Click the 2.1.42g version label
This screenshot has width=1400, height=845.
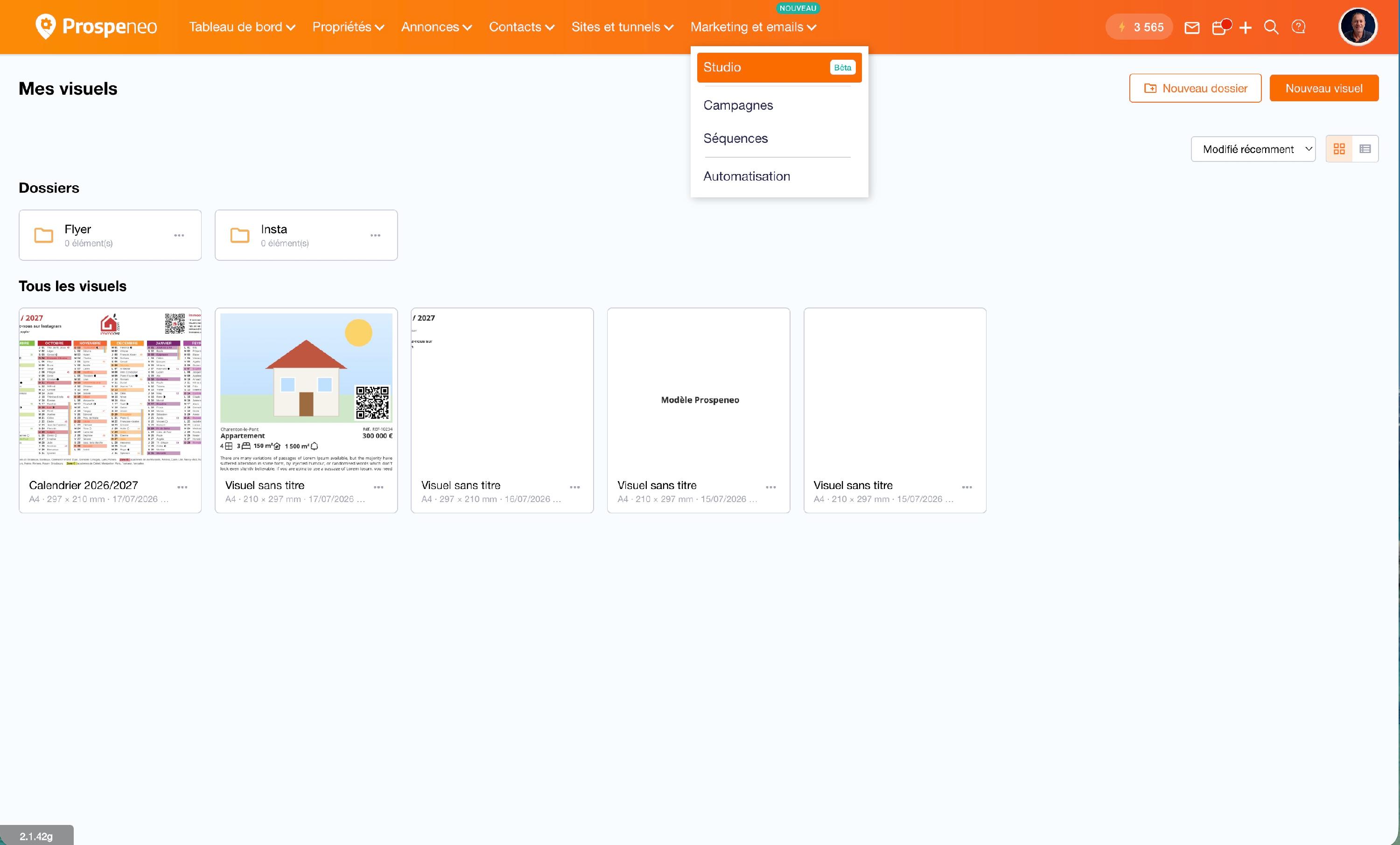[x=36, y=836]
